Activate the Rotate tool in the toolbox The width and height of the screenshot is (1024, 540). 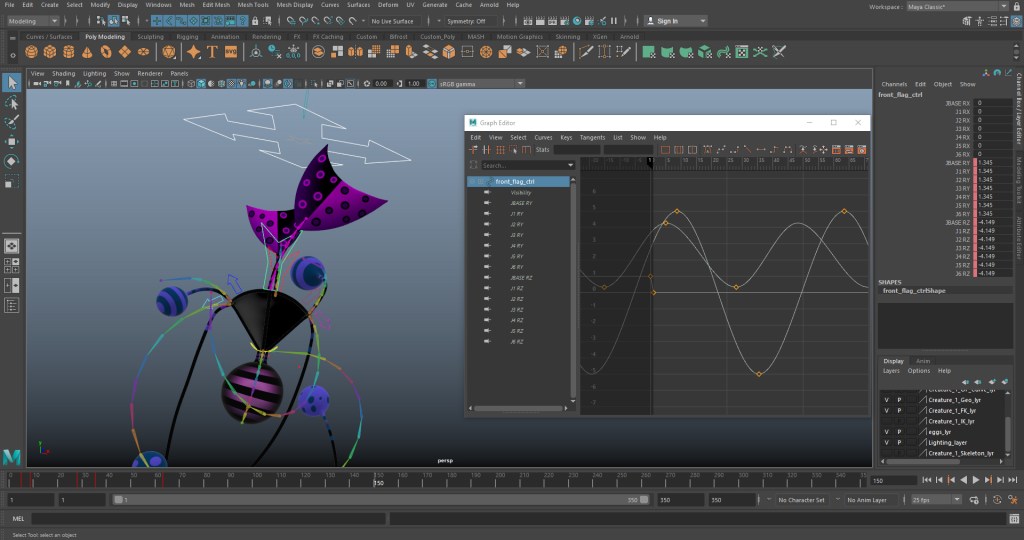click(x=12, y=160)
